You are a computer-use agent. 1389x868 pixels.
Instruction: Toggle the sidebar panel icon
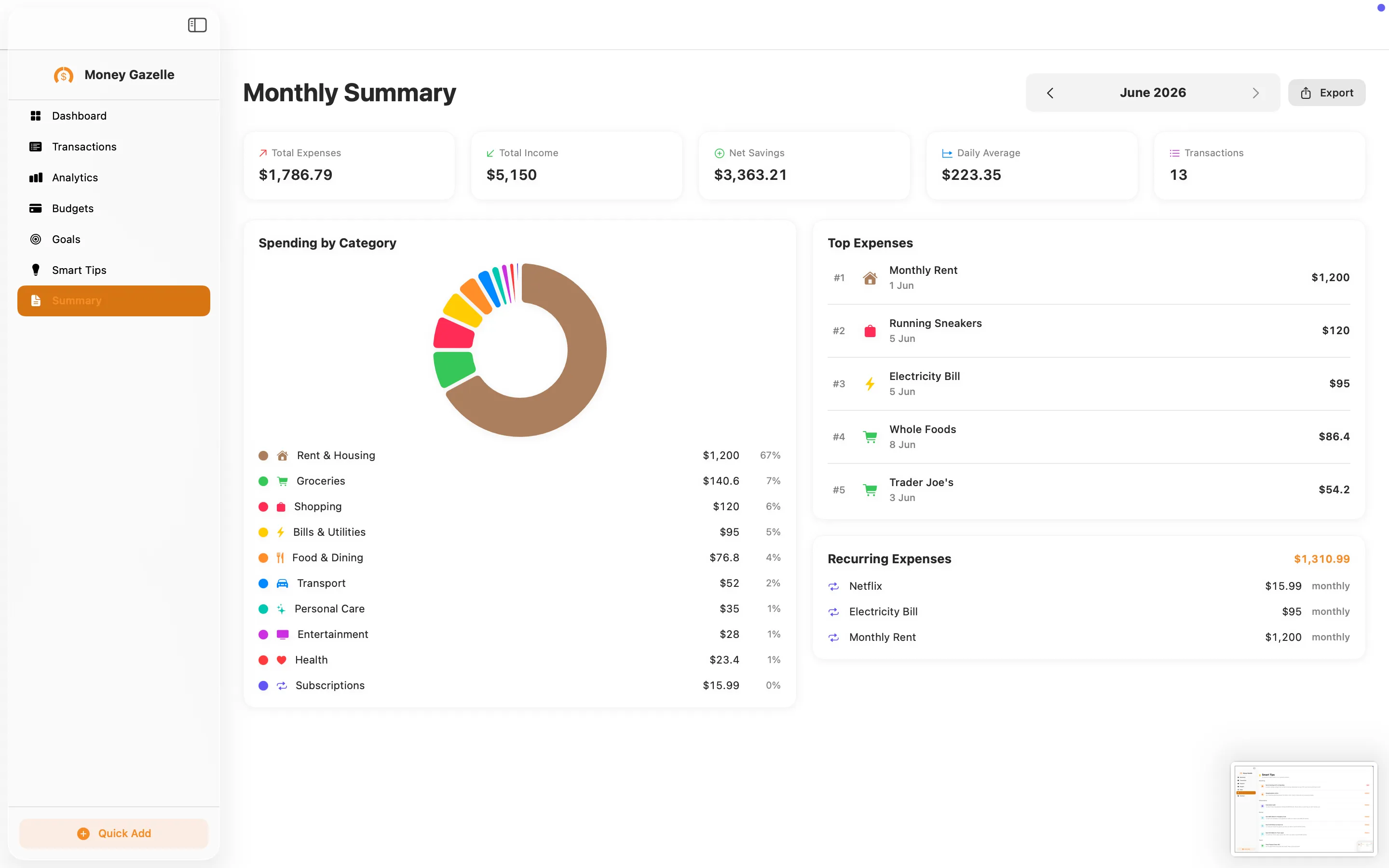pyautogui.click(x=197, y=25)
